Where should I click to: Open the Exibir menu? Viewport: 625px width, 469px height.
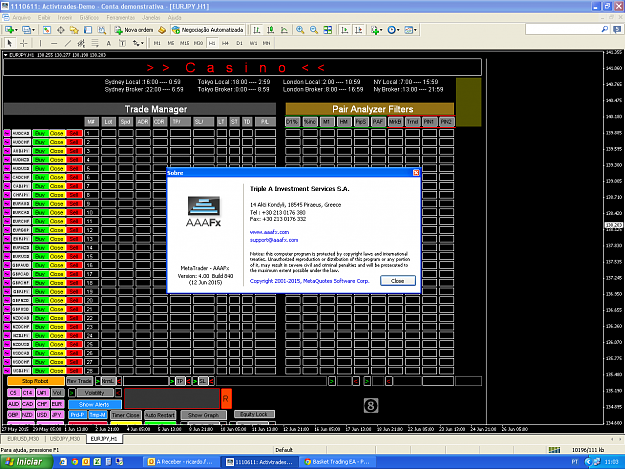[x=44, y=18]
